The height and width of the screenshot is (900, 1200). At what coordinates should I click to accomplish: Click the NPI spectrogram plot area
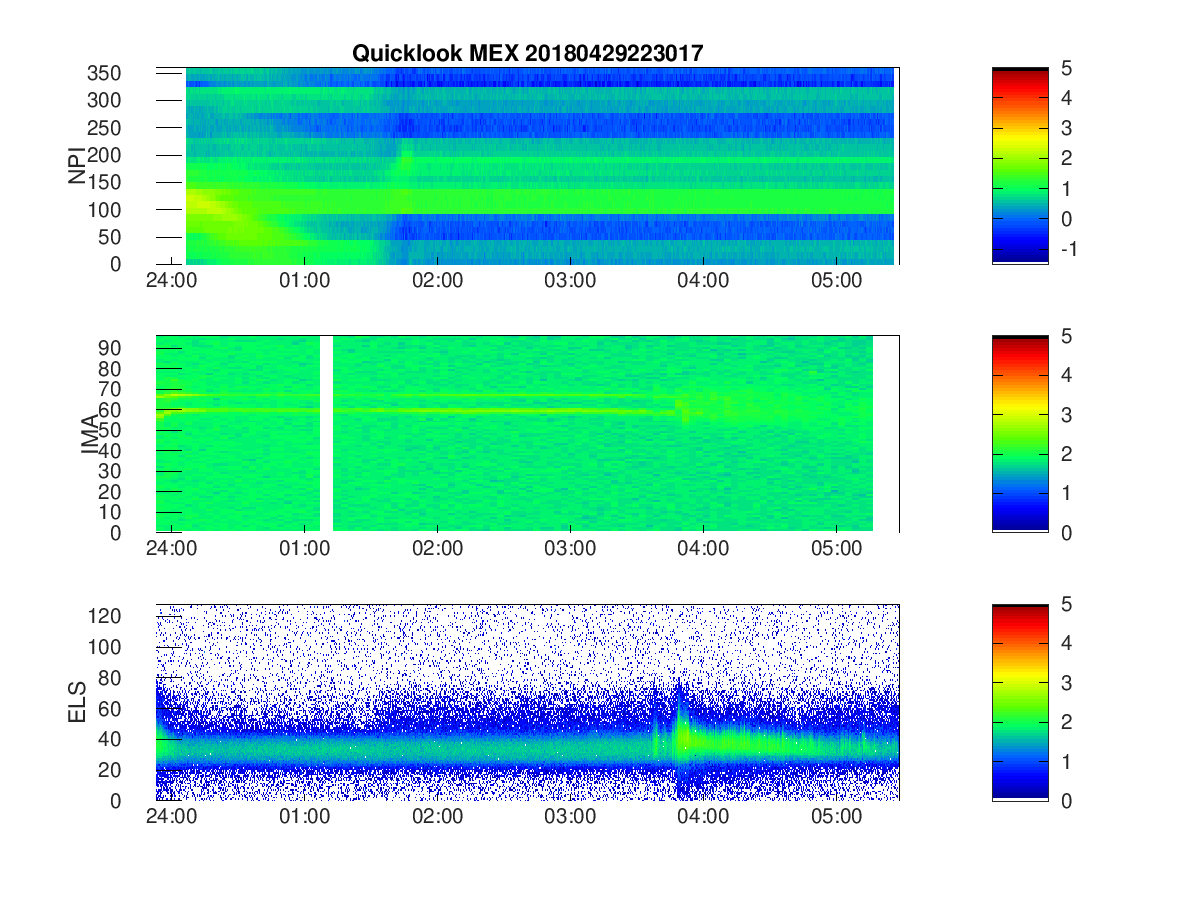click(x=527, y=166)
